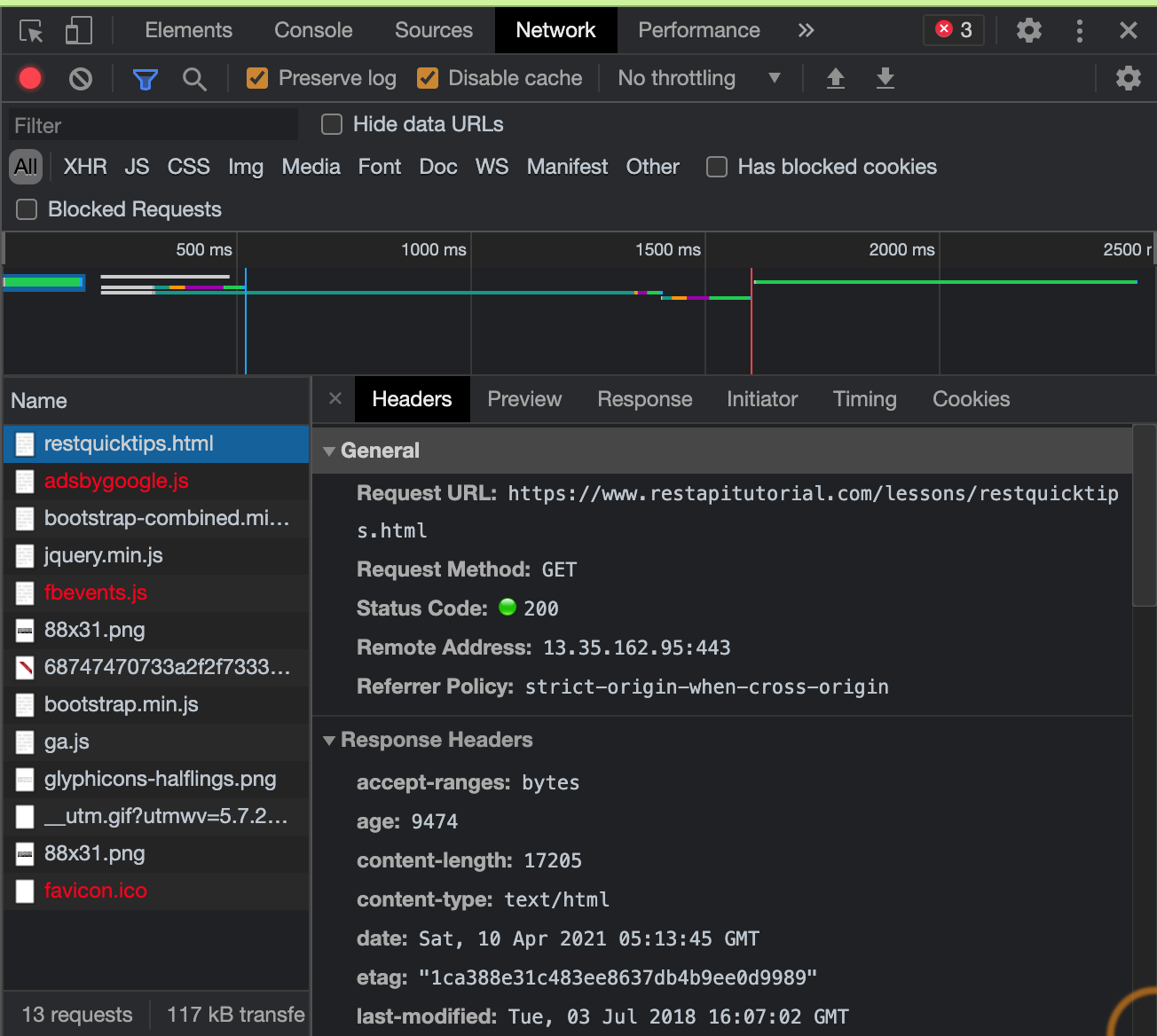
Task: Open the Timing tab
Action: coord(865,399)
